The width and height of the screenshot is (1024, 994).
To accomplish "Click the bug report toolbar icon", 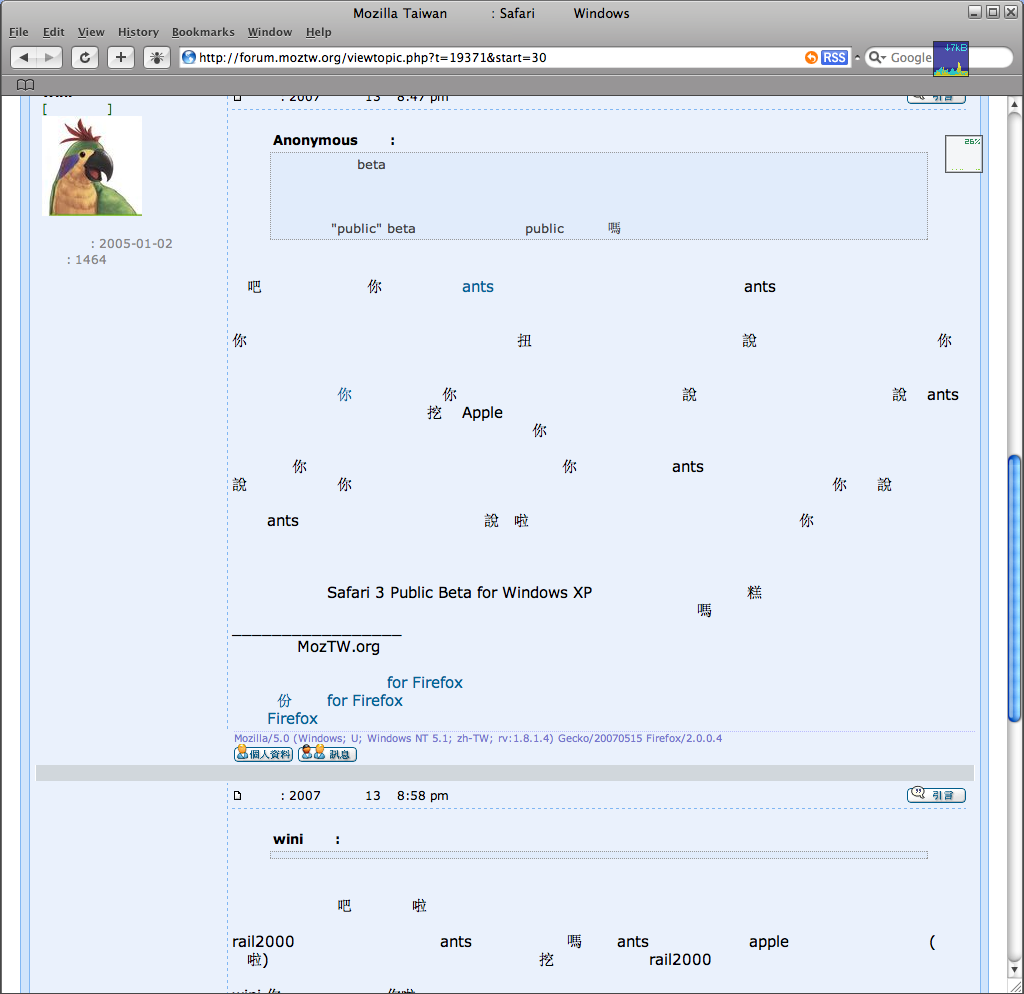I will click(x=157, y=57).
